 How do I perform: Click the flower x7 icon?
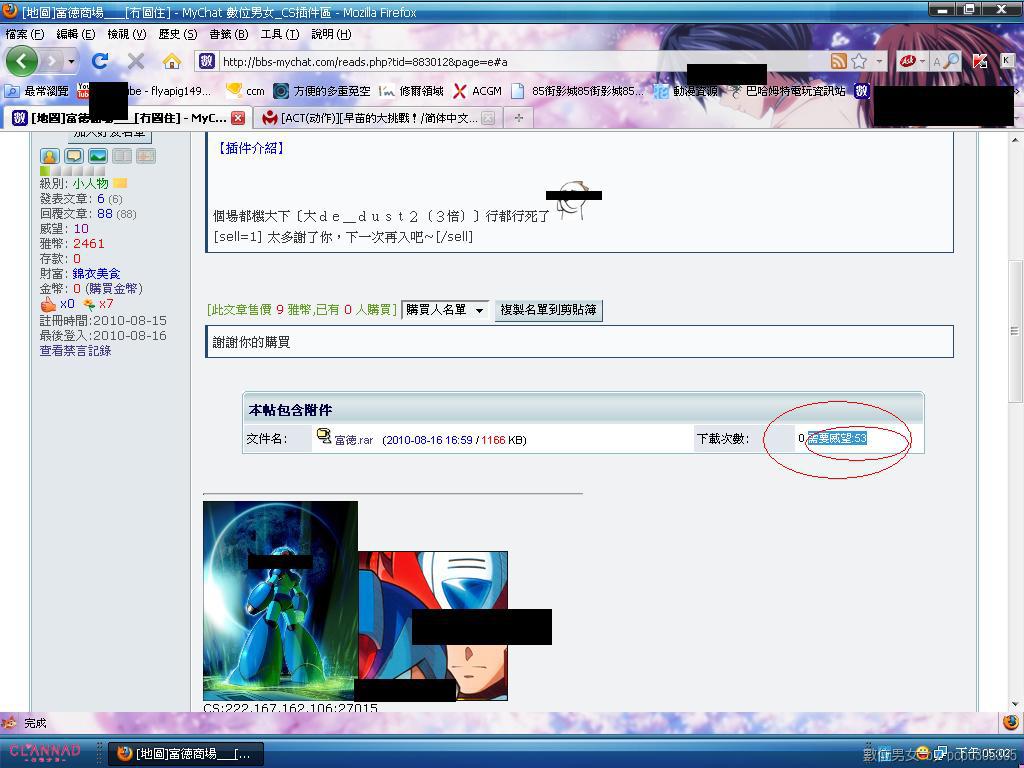pyautogui.click(x=89, y=304)
